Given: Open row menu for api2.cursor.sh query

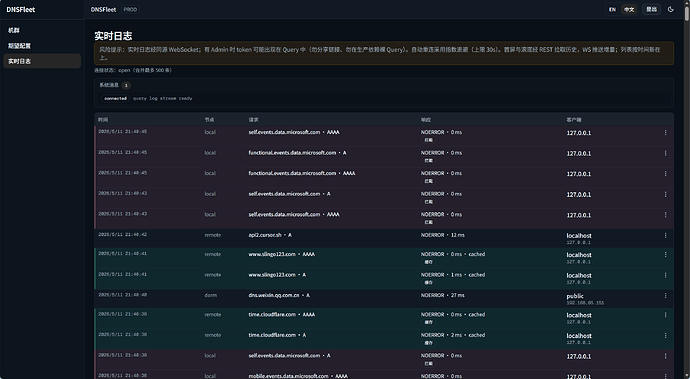Looking at the screenshot, I should click(x=665, y=235).
